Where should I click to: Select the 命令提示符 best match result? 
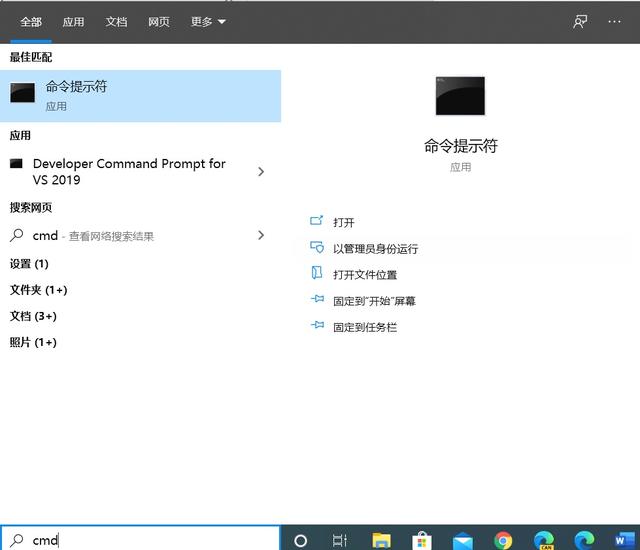click(x=140, y=96)
